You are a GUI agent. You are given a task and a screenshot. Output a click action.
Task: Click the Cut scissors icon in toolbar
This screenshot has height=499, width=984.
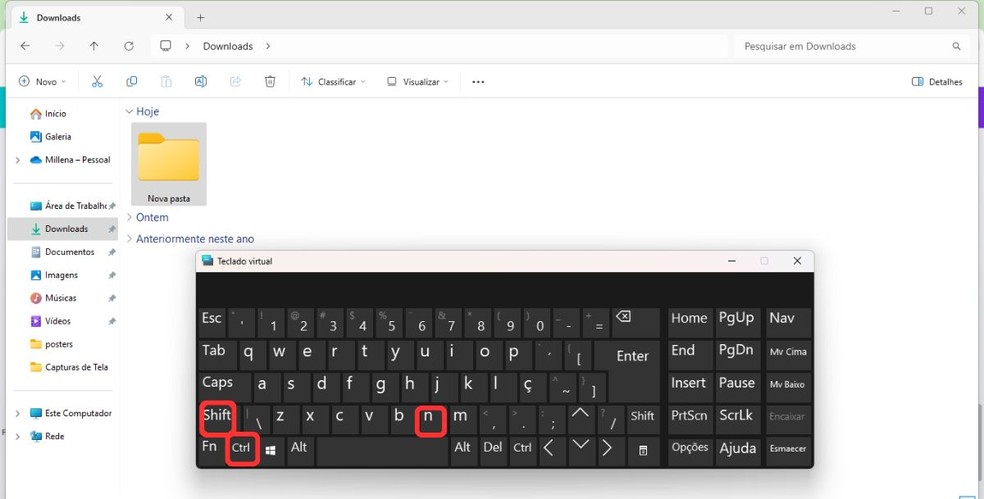tap(97, 82)
